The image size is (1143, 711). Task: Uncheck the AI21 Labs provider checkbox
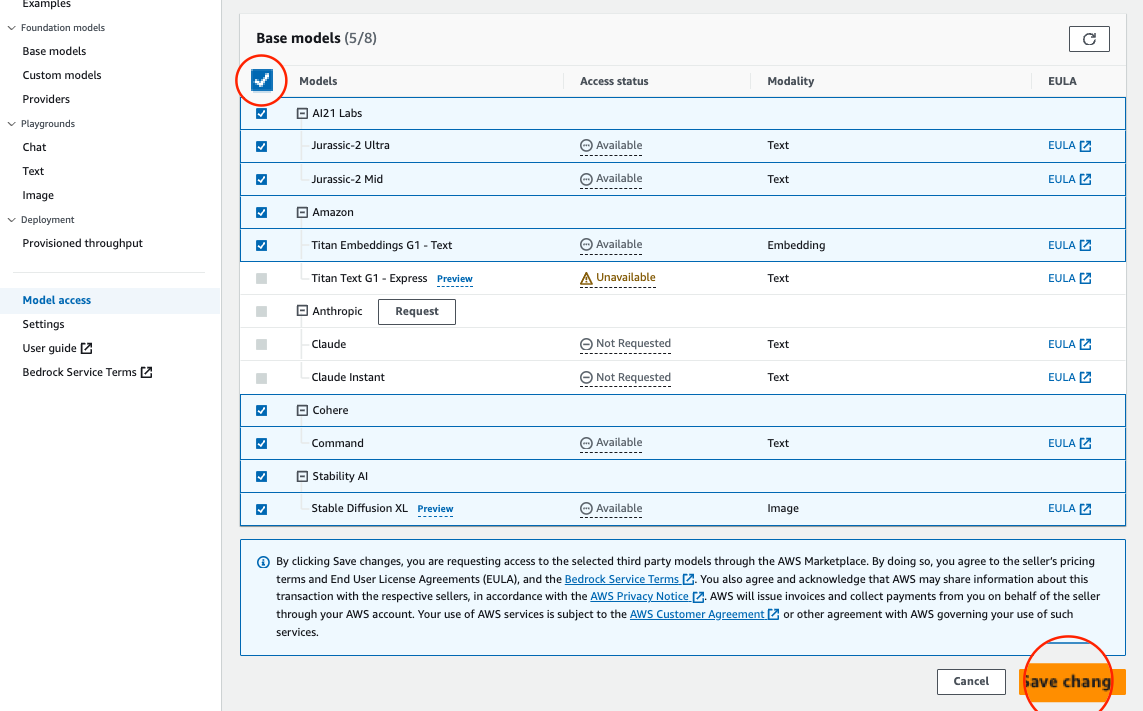(262, 114)
